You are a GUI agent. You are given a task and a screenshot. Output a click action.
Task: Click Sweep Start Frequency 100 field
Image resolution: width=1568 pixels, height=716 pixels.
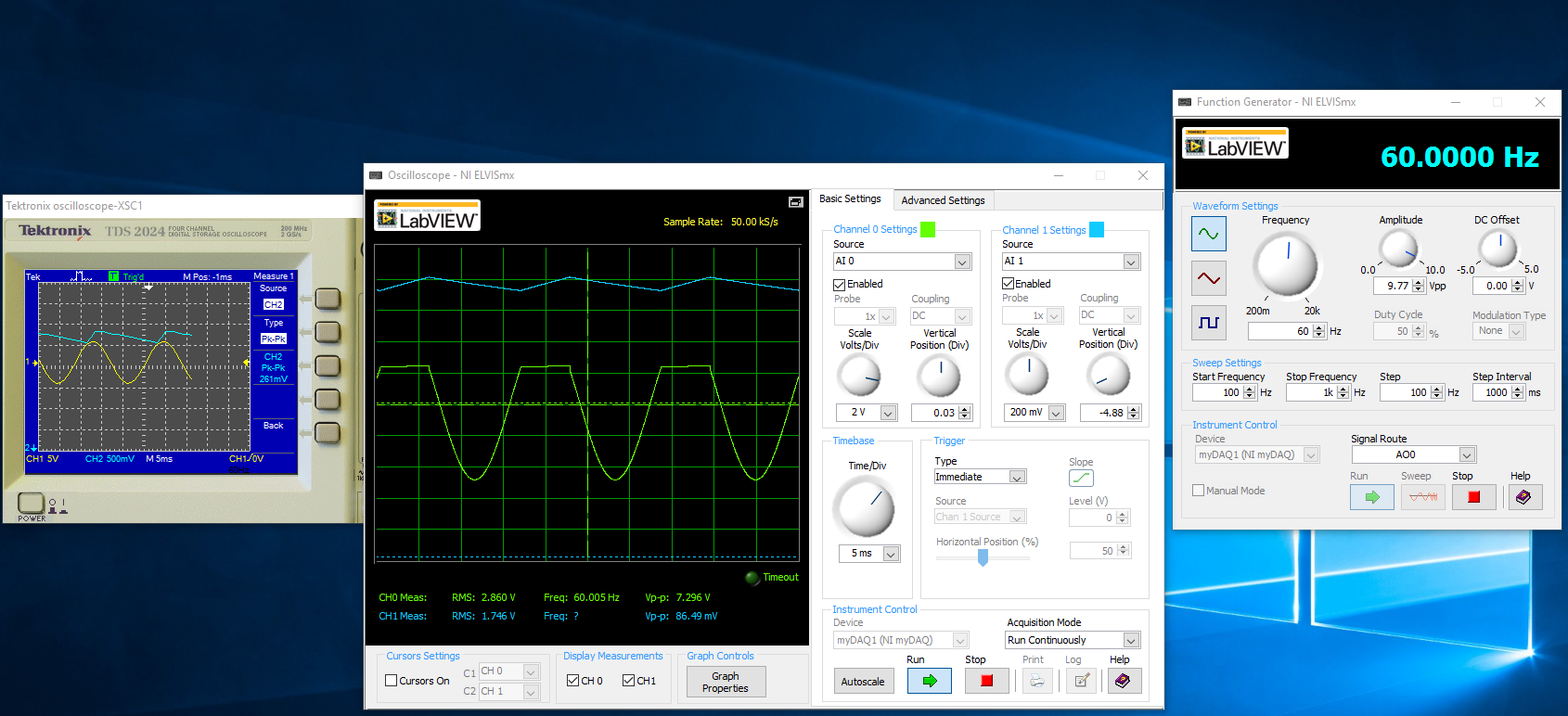[1217, 392]
